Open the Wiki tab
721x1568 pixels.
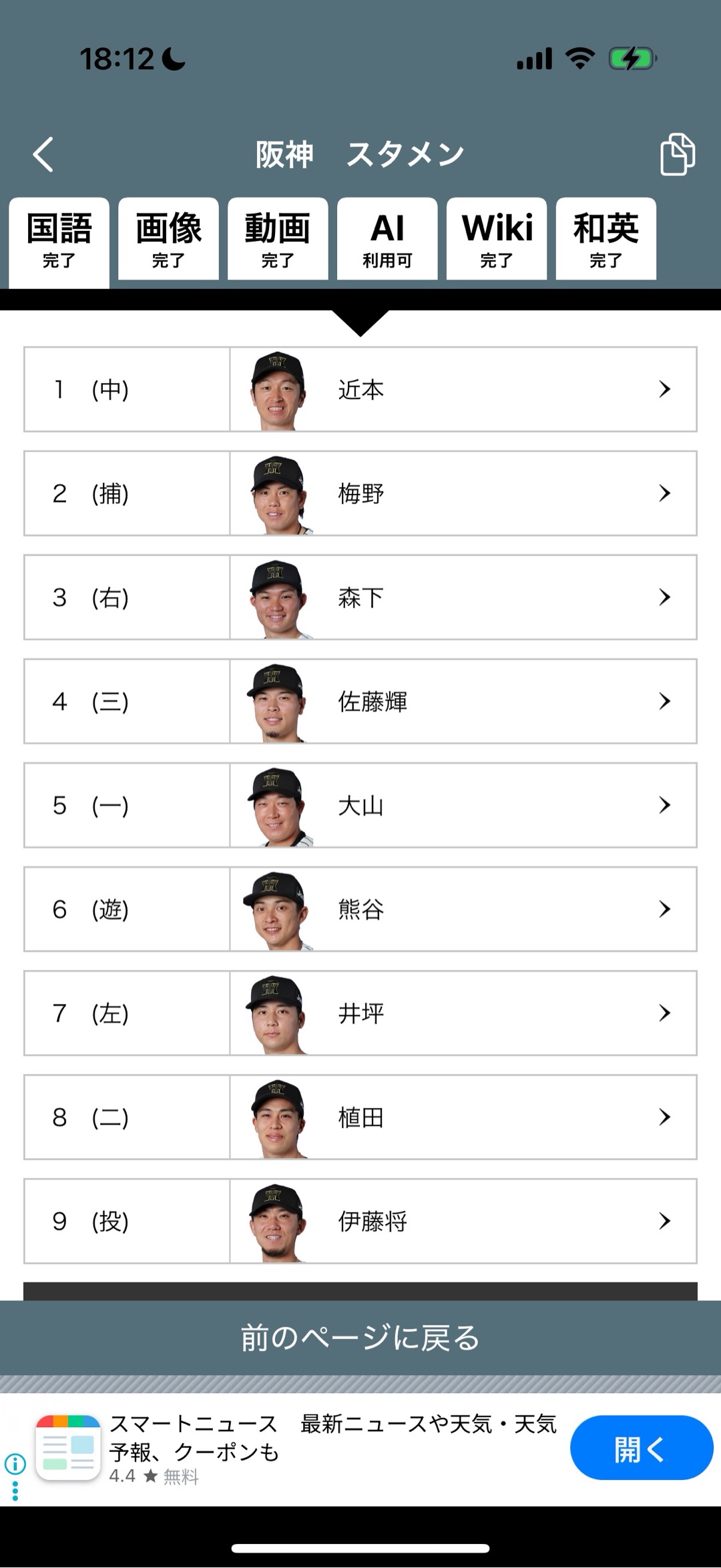(x=497, y=239)
